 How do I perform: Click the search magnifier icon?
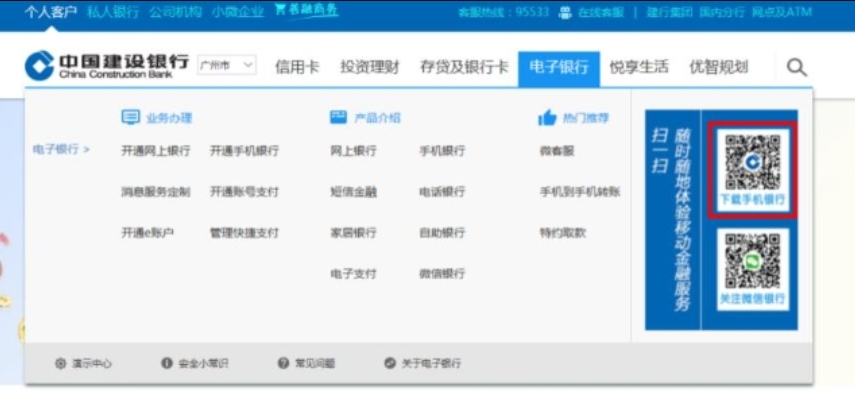pos(796,68)
